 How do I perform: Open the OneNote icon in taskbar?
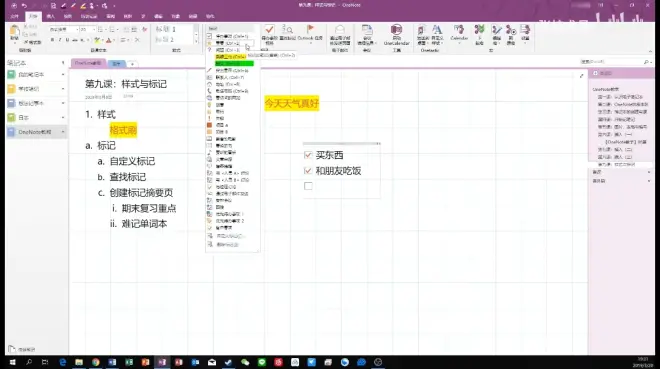tap(162, 362)
